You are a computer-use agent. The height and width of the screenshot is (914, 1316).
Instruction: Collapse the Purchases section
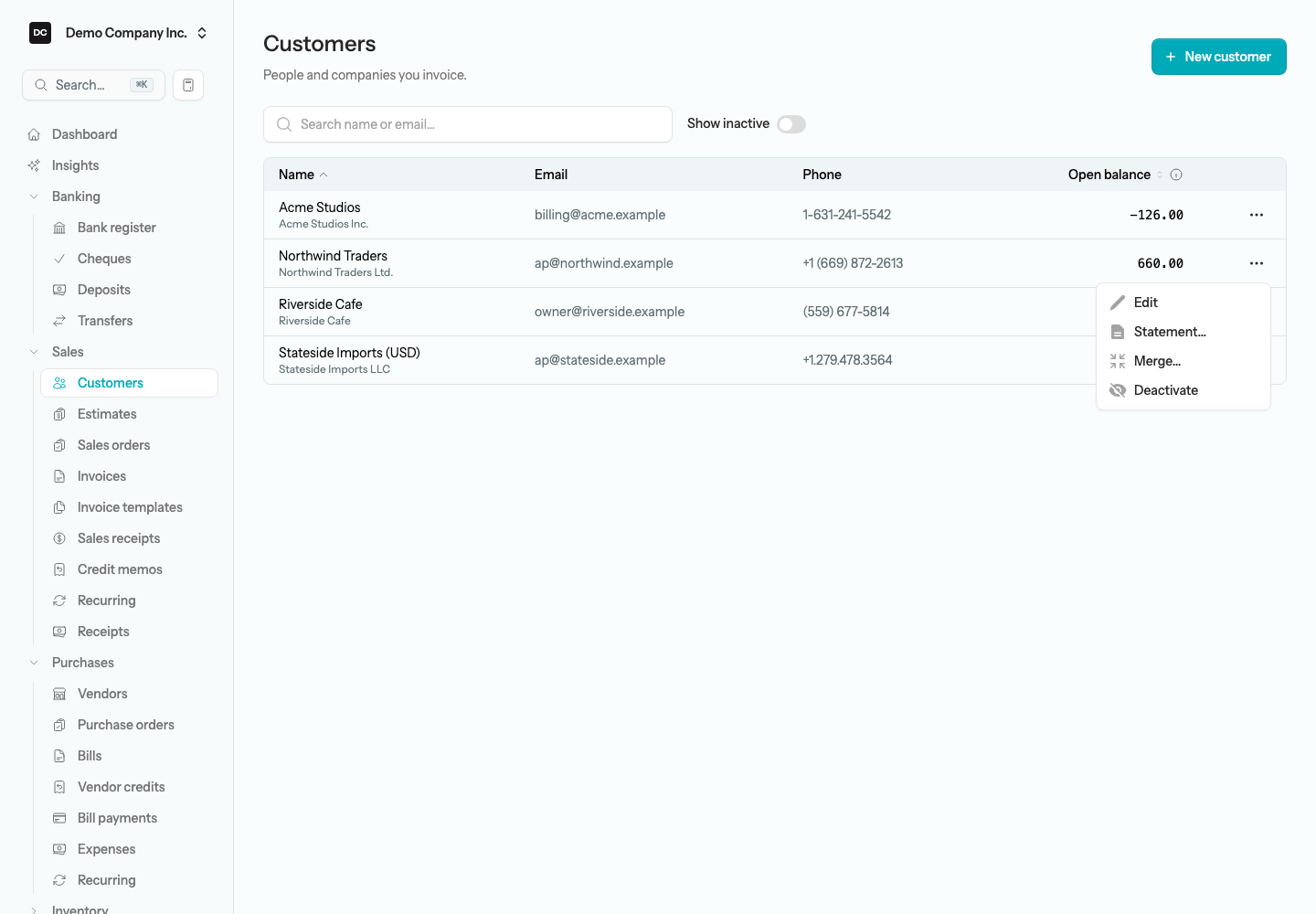(34, 663)
